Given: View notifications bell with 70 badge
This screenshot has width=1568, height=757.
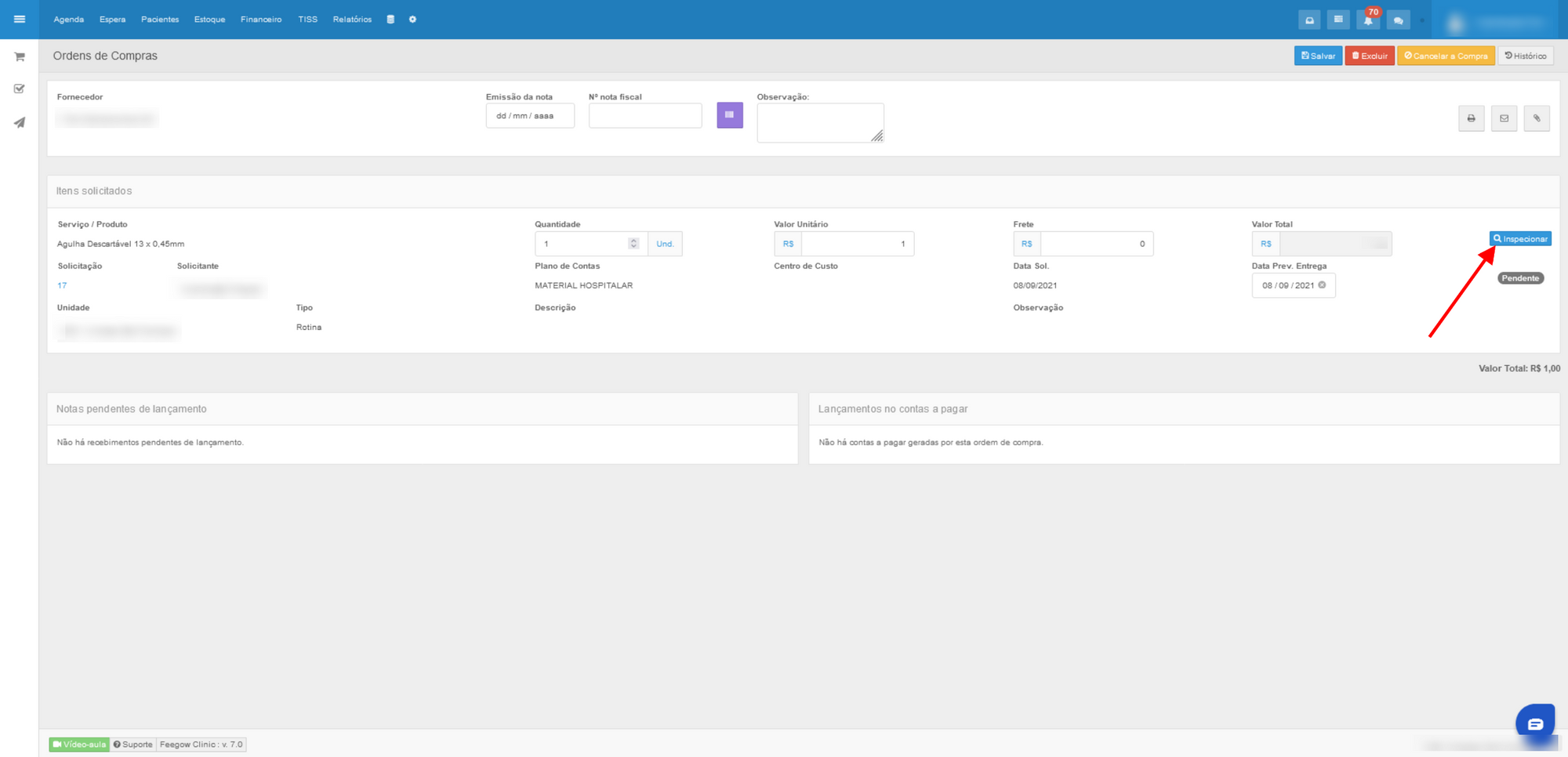Looking at the screenshot, I should point(1368,19).
